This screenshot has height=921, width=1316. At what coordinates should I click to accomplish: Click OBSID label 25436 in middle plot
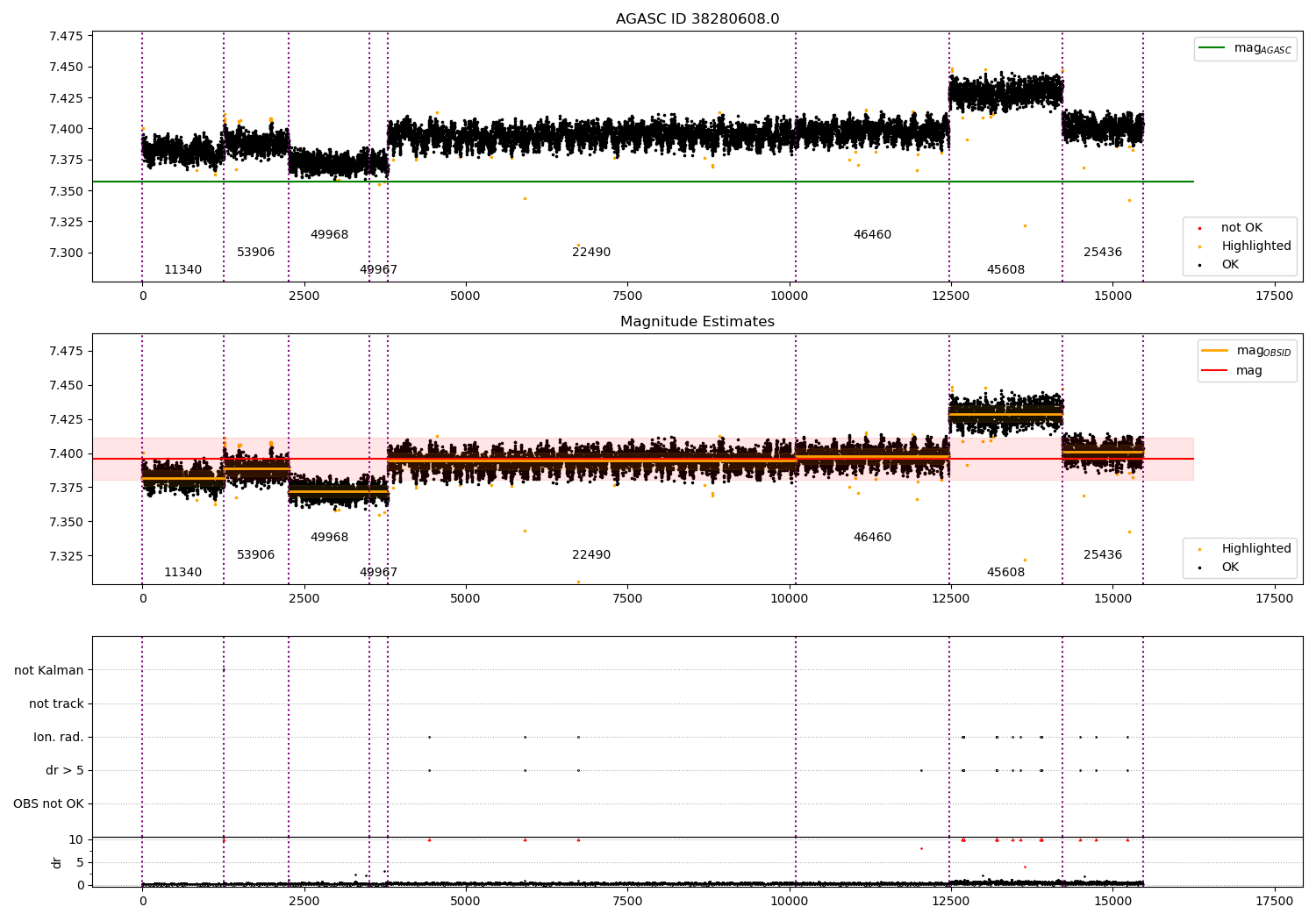click(1103, 555)
